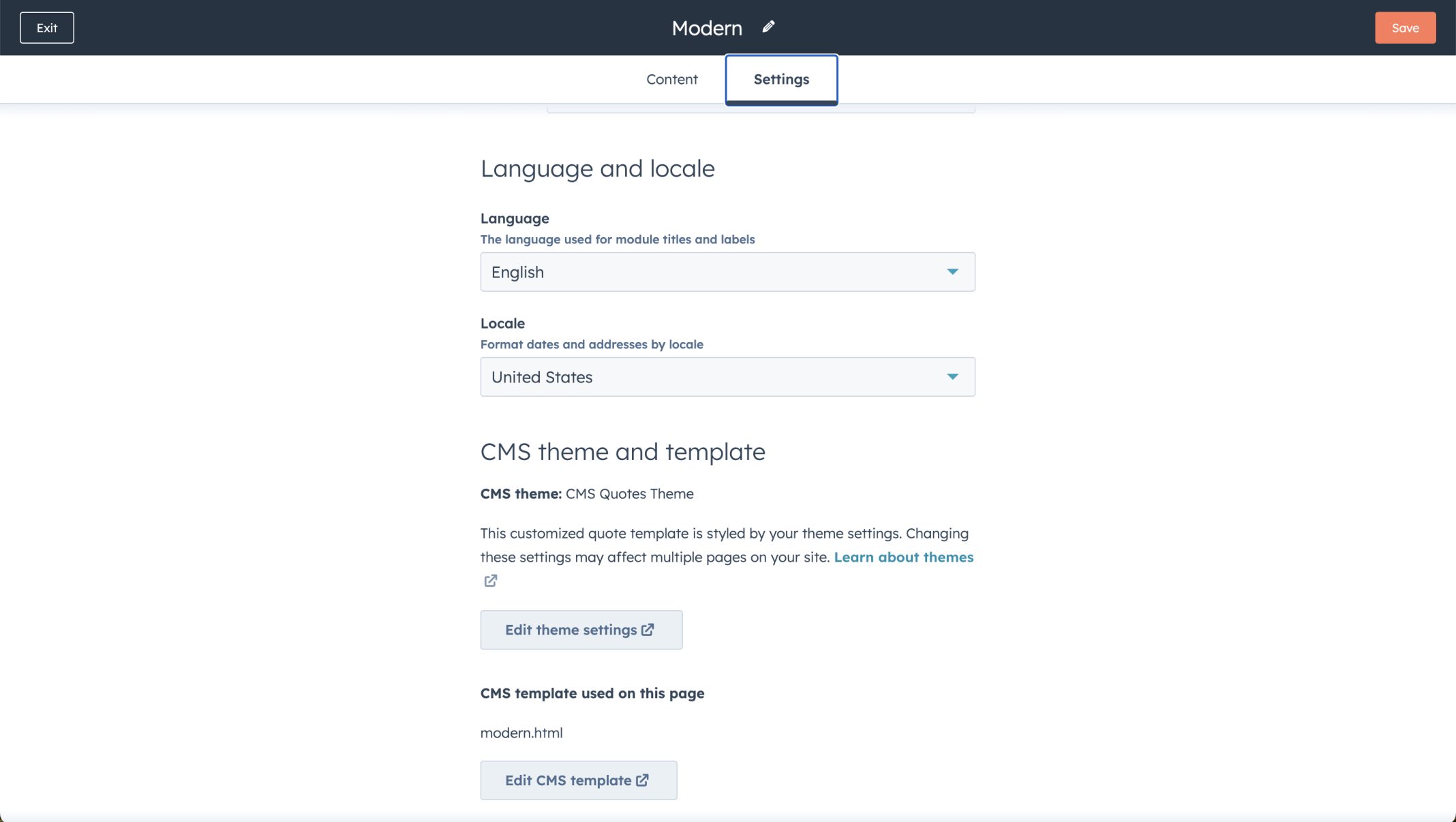Save the Modern template
Viewport: 1456px width, 822px height.
1405,28
